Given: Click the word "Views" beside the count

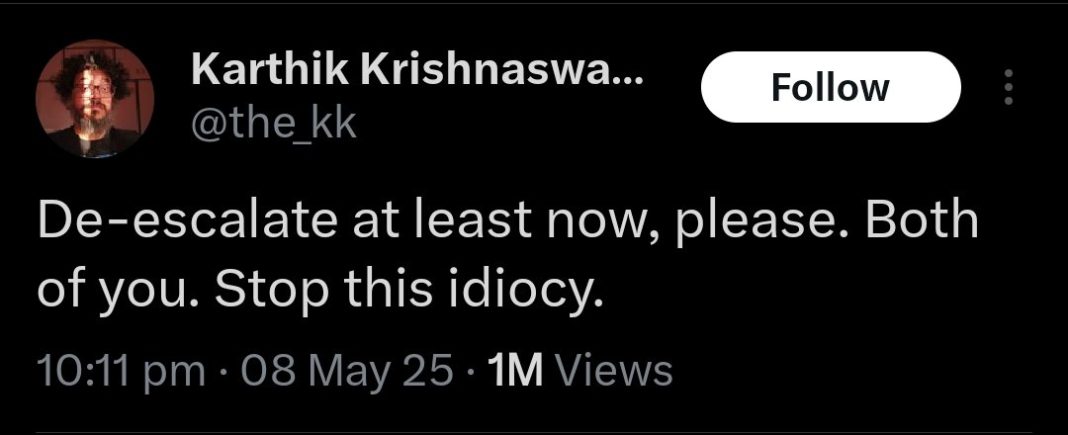Looking at the screenshot, I should (x=613, y=372).
